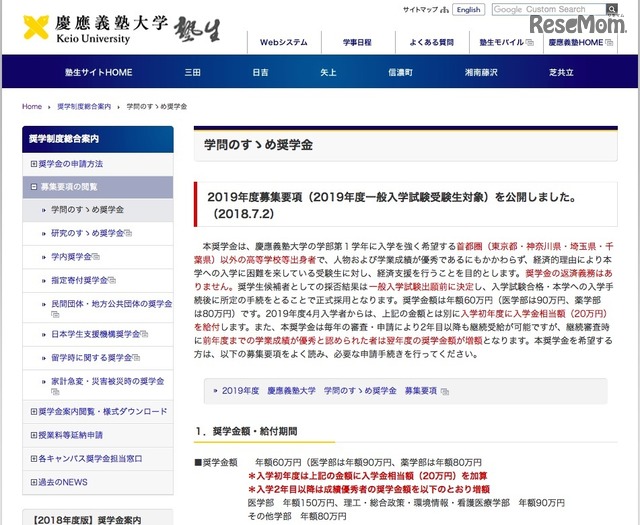Go to Home via breadcrumb
Image resolution: width=640 pixels, height=525 pixels.
pyautogui.click(x=31, y=106)
